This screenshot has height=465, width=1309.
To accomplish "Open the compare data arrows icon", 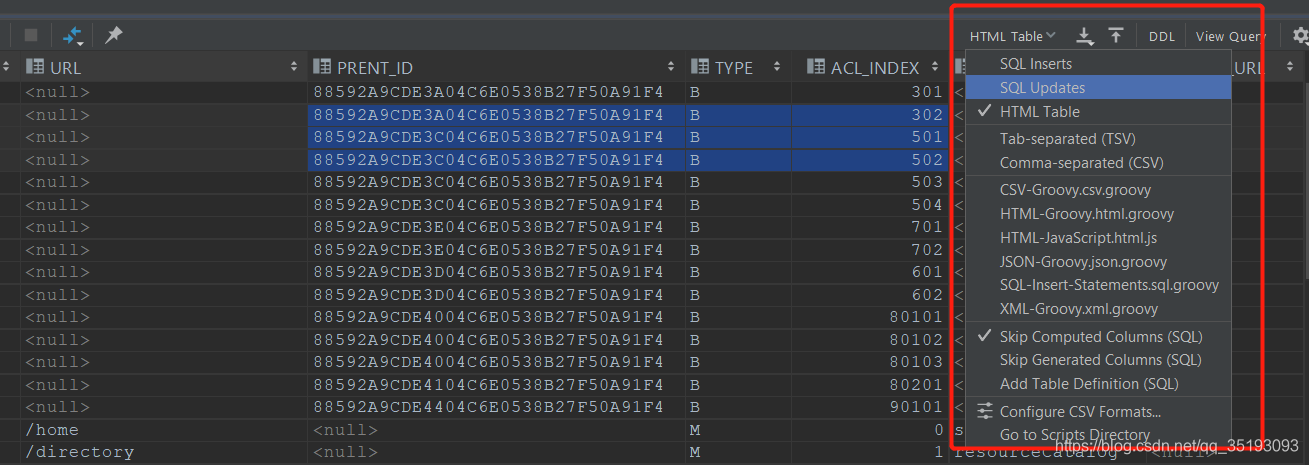I will coord(73,35).
